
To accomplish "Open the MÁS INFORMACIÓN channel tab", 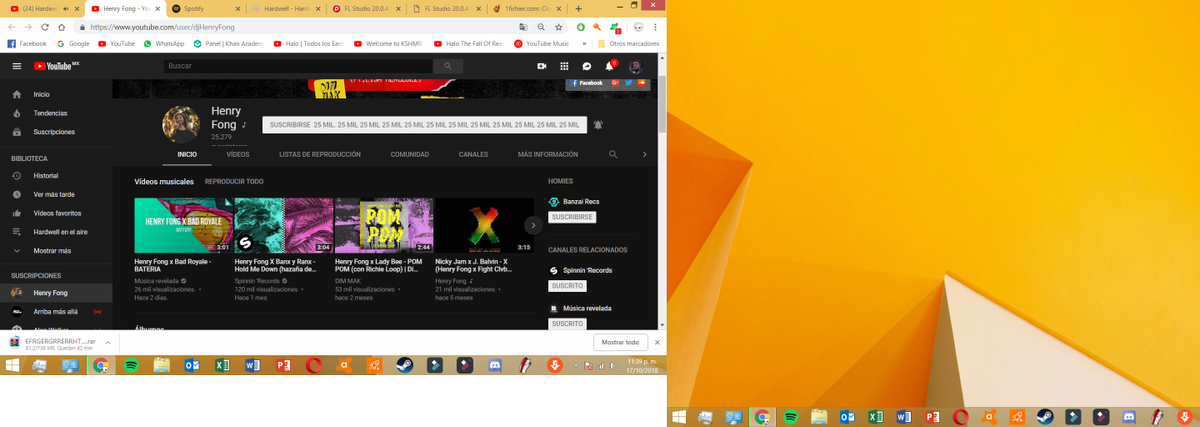I will (x=548, y=155).
